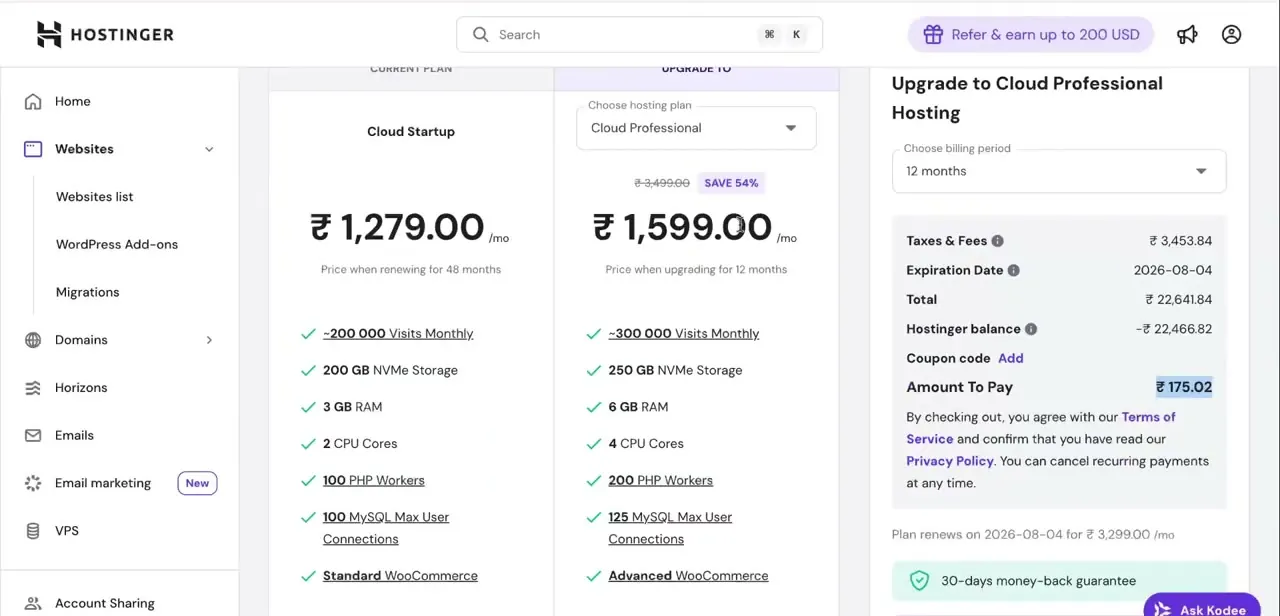
Task: Open Websites list in the sidebar
Action: [94, 197]
